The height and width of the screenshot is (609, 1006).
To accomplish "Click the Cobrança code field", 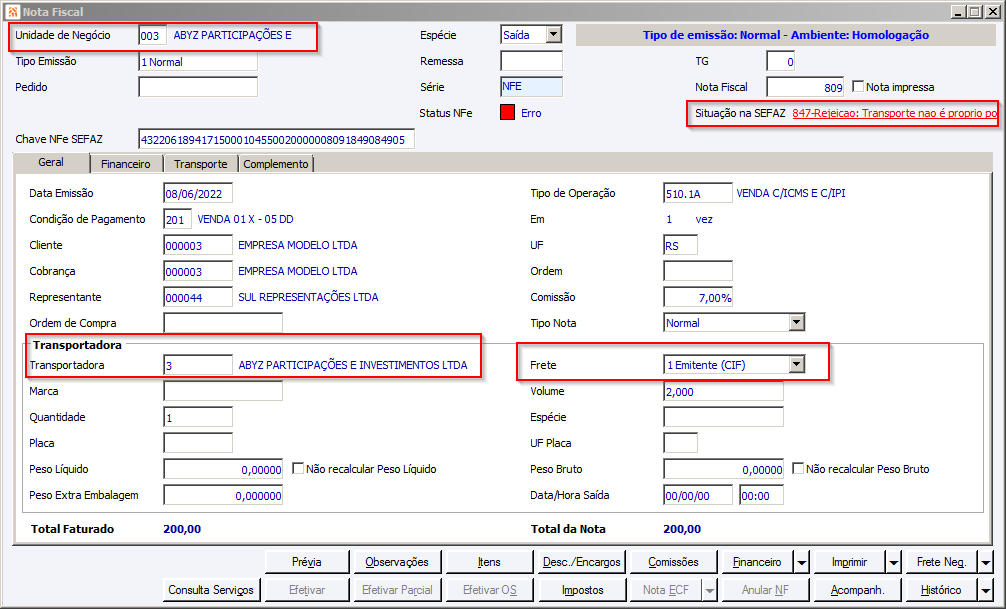I will click(x=198, y=271).
